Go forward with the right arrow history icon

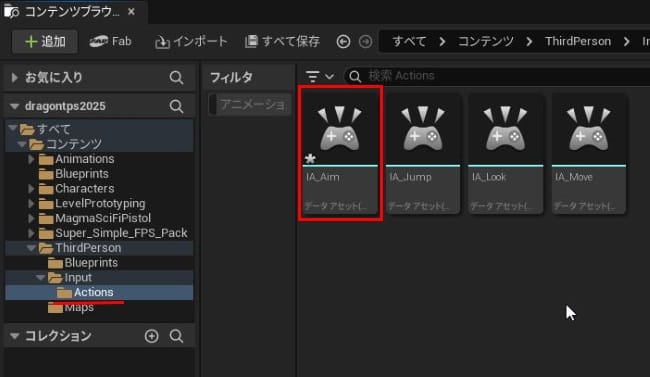[365, 41]
